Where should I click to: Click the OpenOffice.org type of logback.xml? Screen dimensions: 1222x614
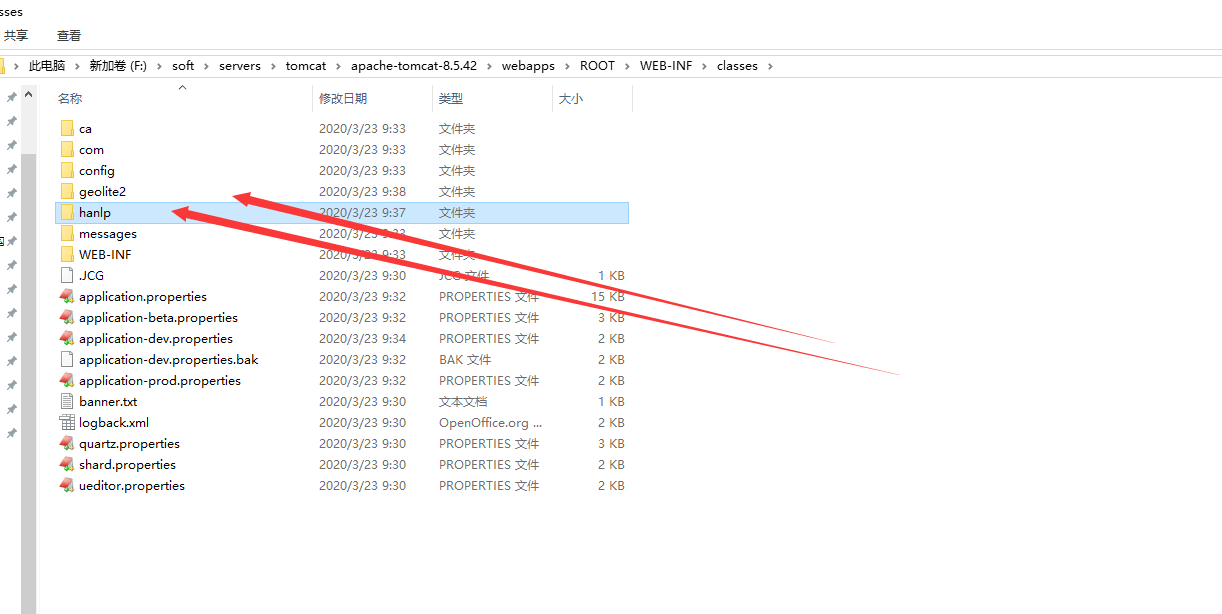491,422
